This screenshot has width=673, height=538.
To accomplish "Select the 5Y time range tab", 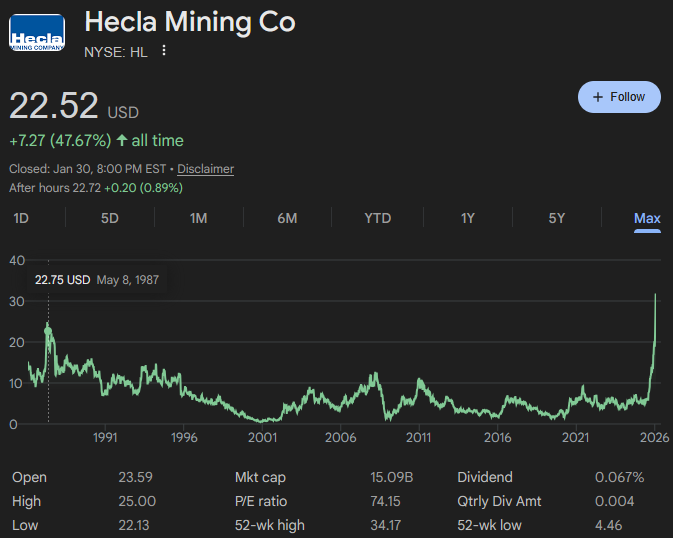I will click(x=557, y=218).
